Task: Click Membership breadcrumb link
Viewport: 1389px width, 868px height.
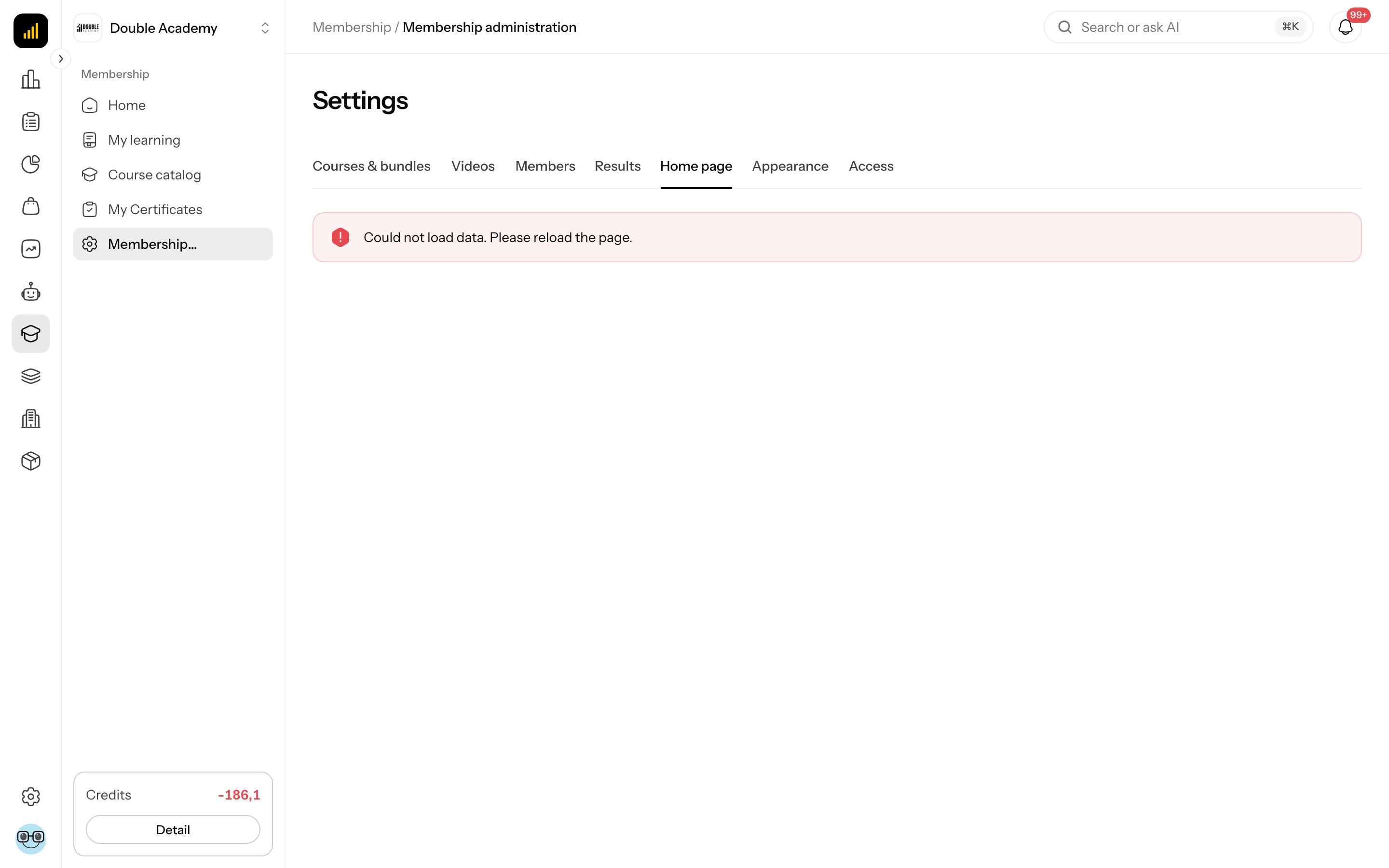Action: (x=351, y=27)
